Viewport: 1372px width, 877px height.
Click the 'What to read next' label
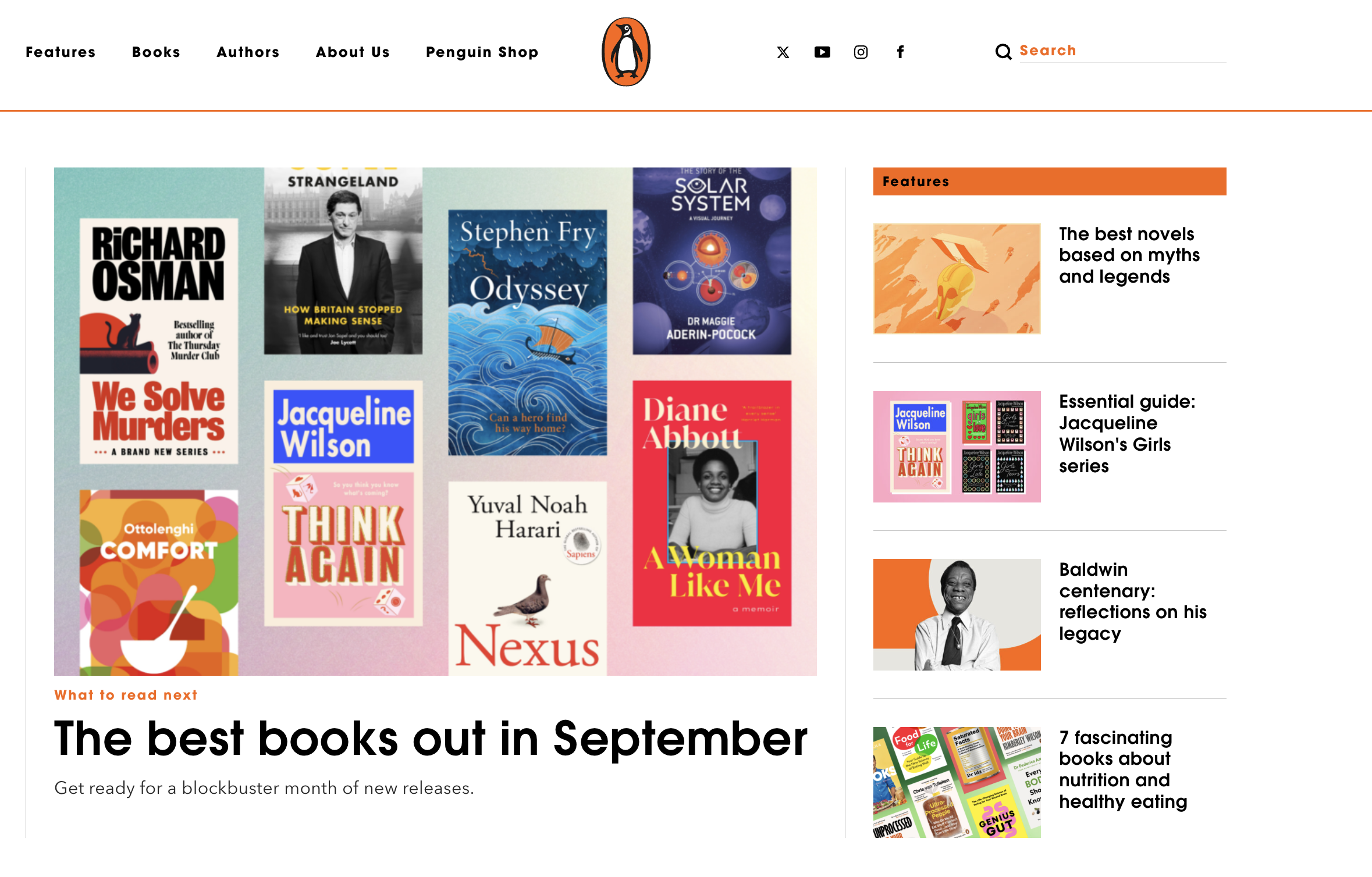coord(126,695)
